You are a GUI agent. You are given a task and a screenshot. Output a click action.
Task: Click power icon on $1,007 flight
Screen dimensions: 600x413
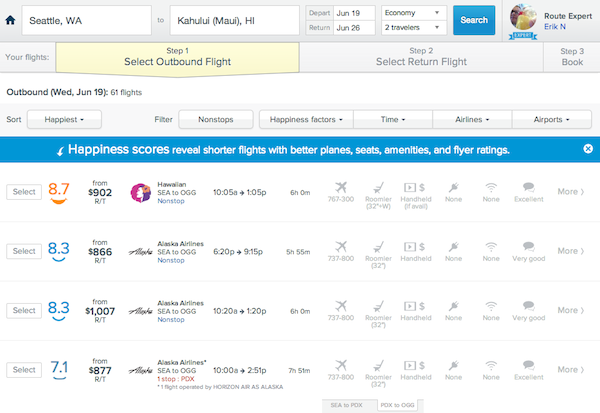(x=453, y=306)
